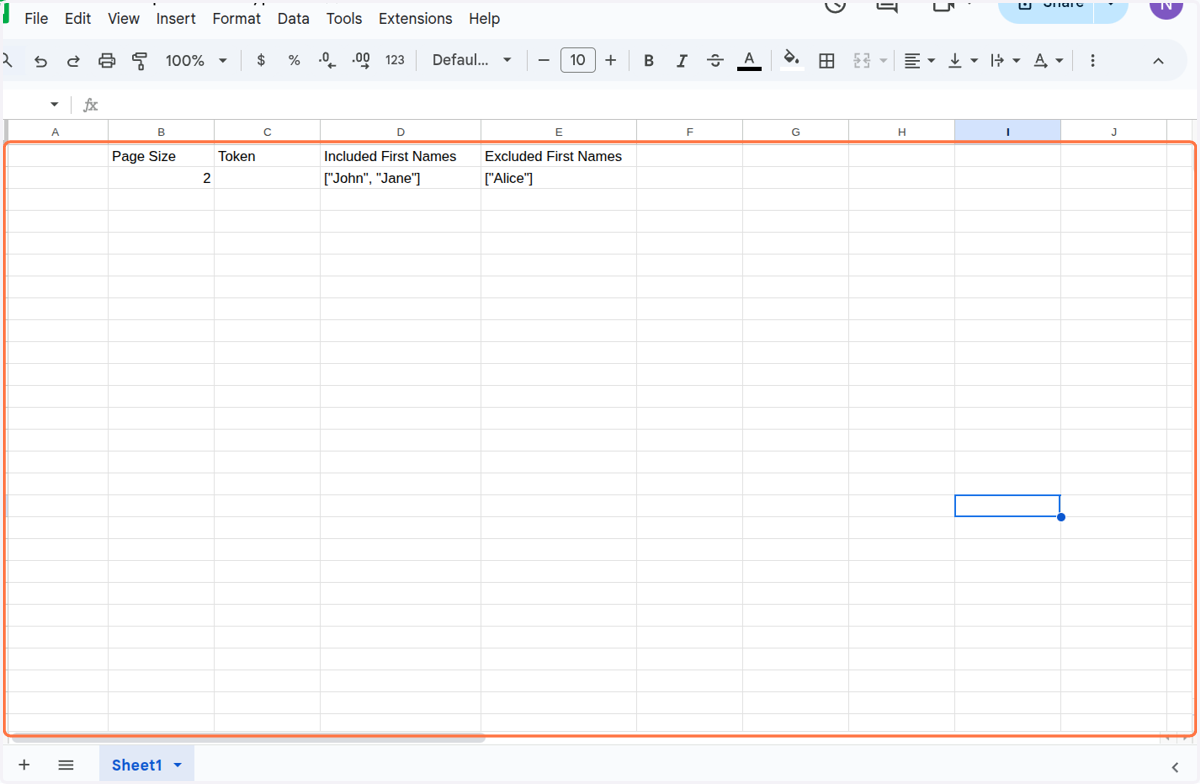Image resolution: width=1200 pixels, height=784 pixels.
Task: Open text wrapping dropdown
Action: pos(1005,61)
